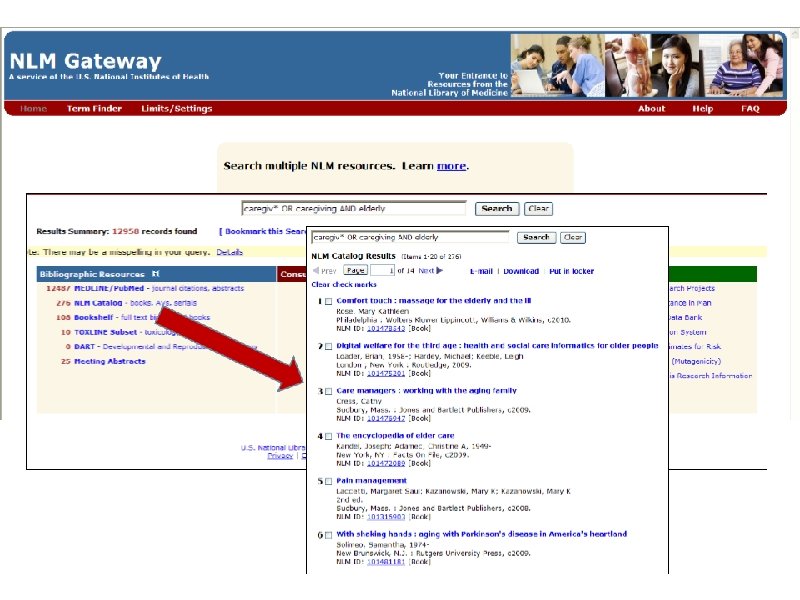
Task: Click the Page button in the catalog pager
Action: [356, 270]
